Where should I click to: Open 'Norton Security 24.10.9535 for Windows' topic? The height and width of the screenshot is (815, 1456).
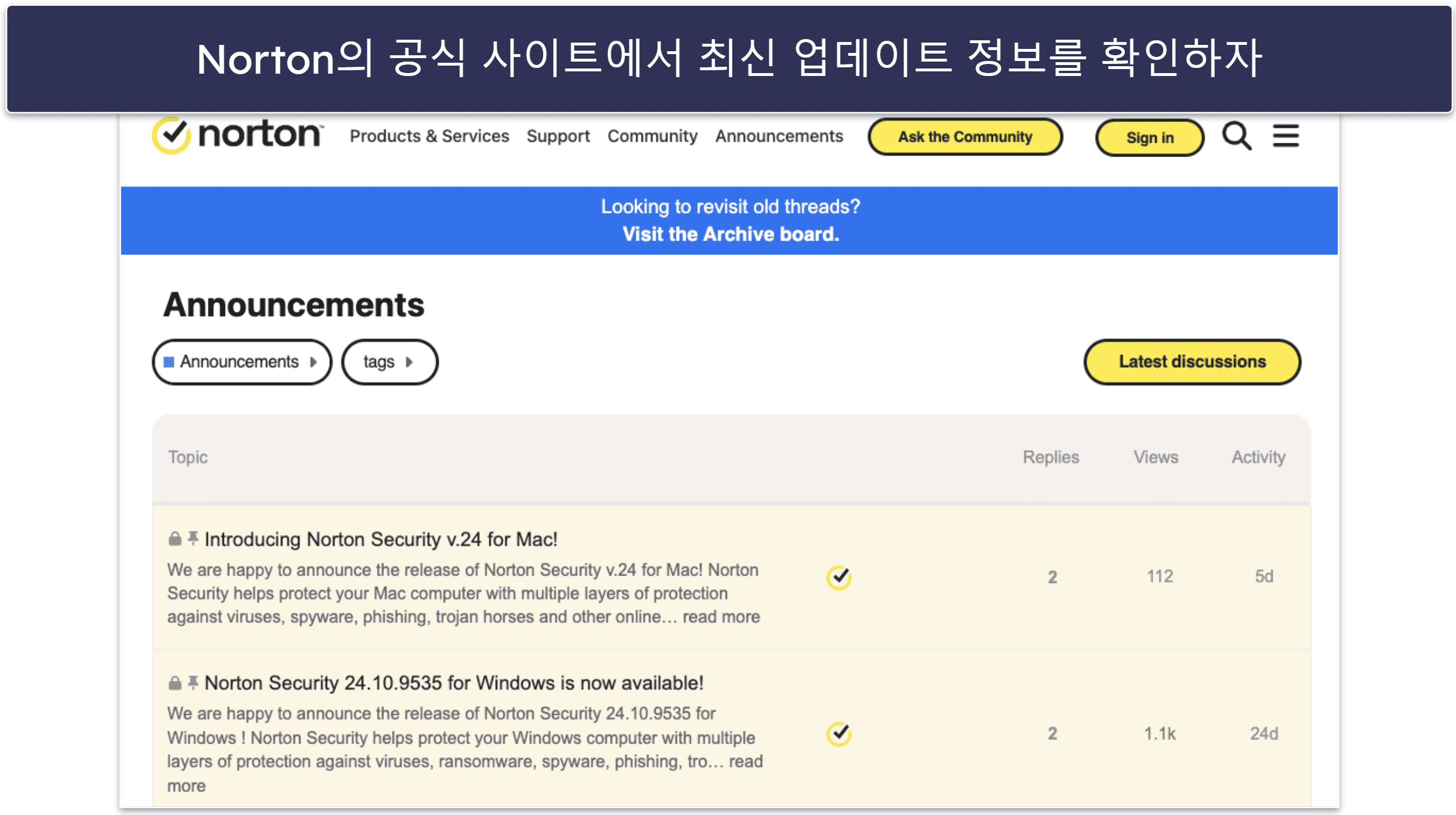454,683
